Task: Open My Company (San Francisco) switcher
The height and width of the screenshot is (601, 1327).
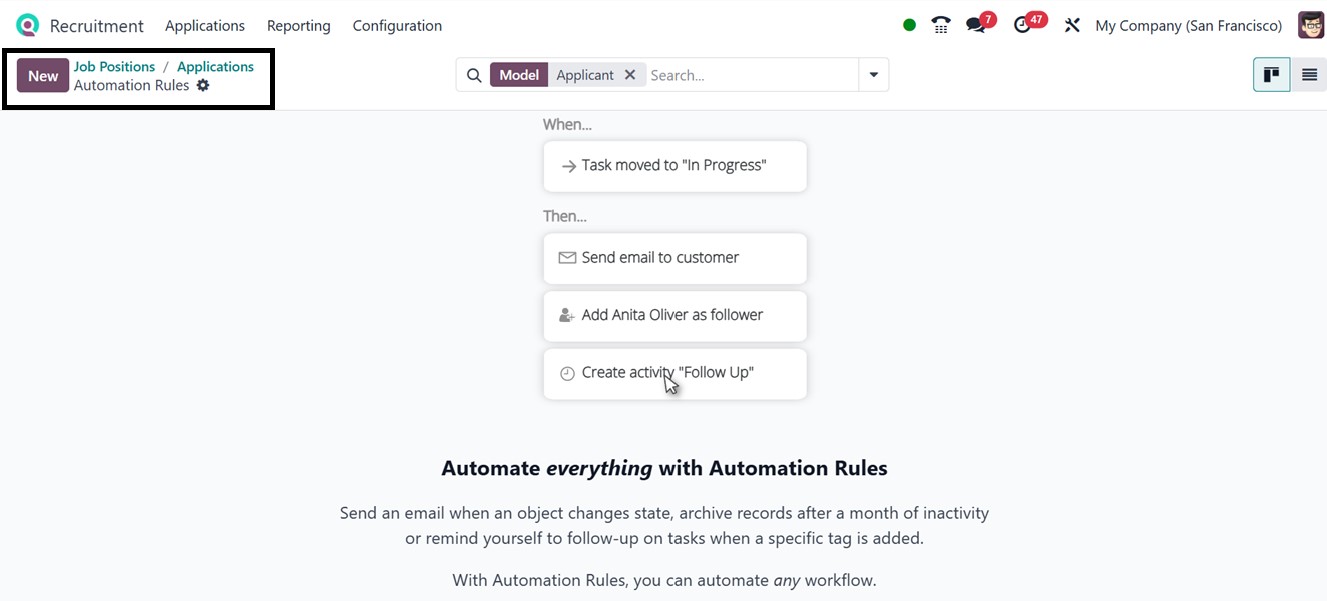Action: tap(1188, 25)
